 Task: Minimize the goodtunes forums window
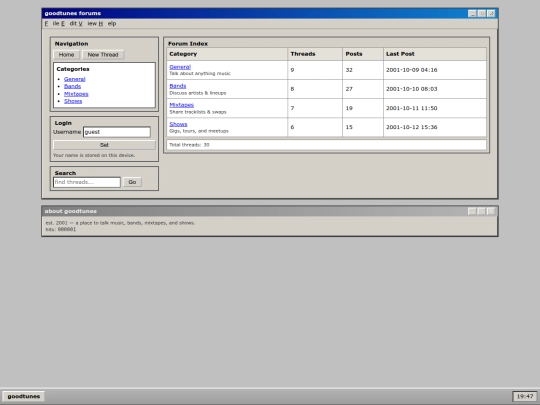click(x=472, y=13)
